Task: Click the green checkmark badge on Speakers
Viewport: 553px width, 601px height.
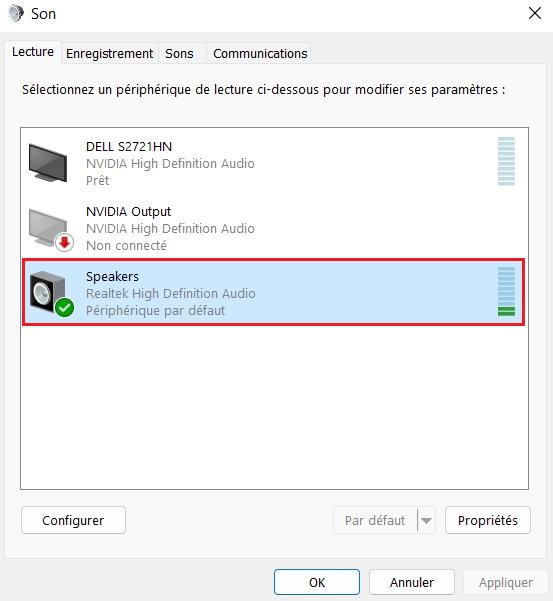Action: (x=64, y=307)
